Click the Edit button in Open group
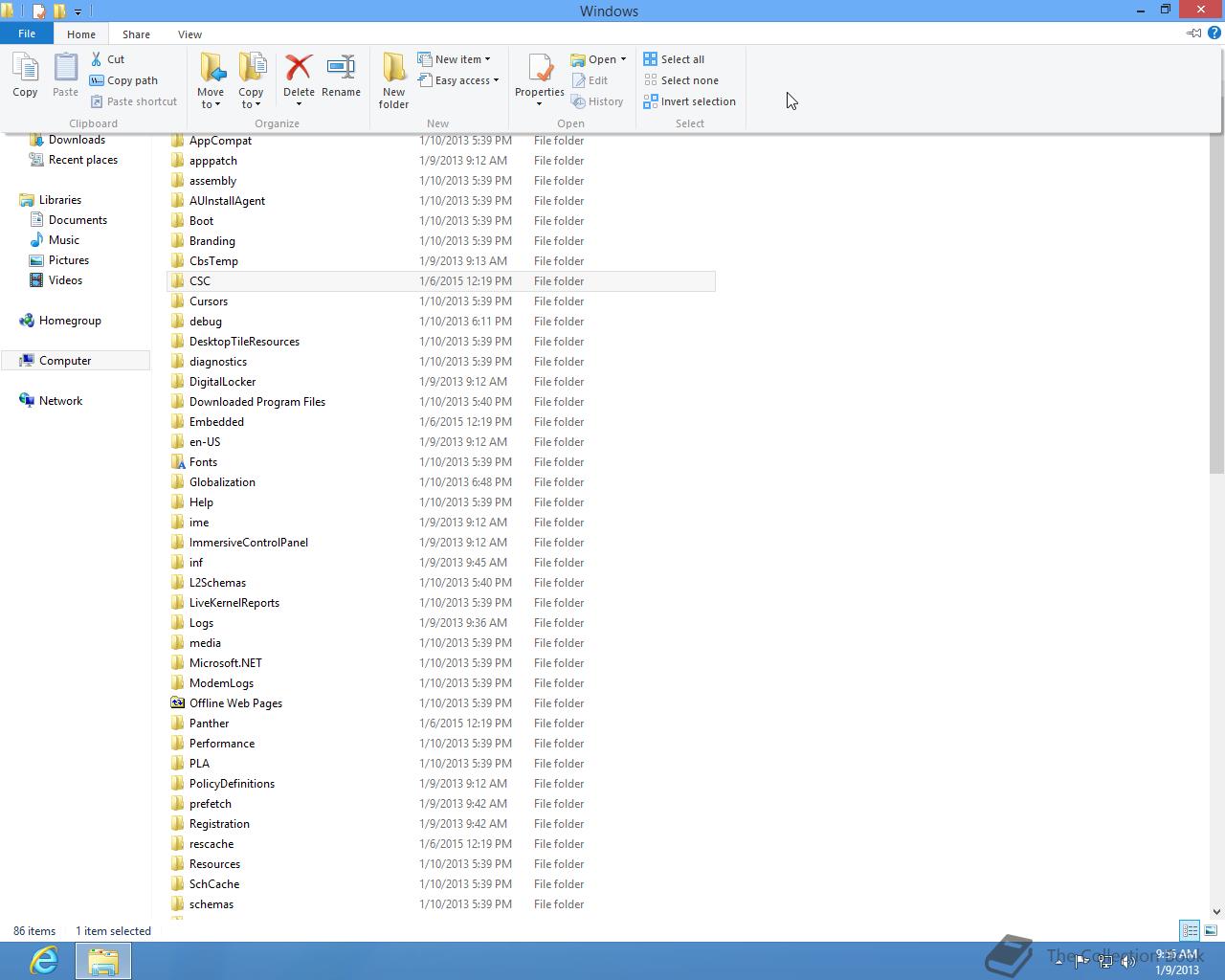 pyautogui.click(x=590, y=80)
